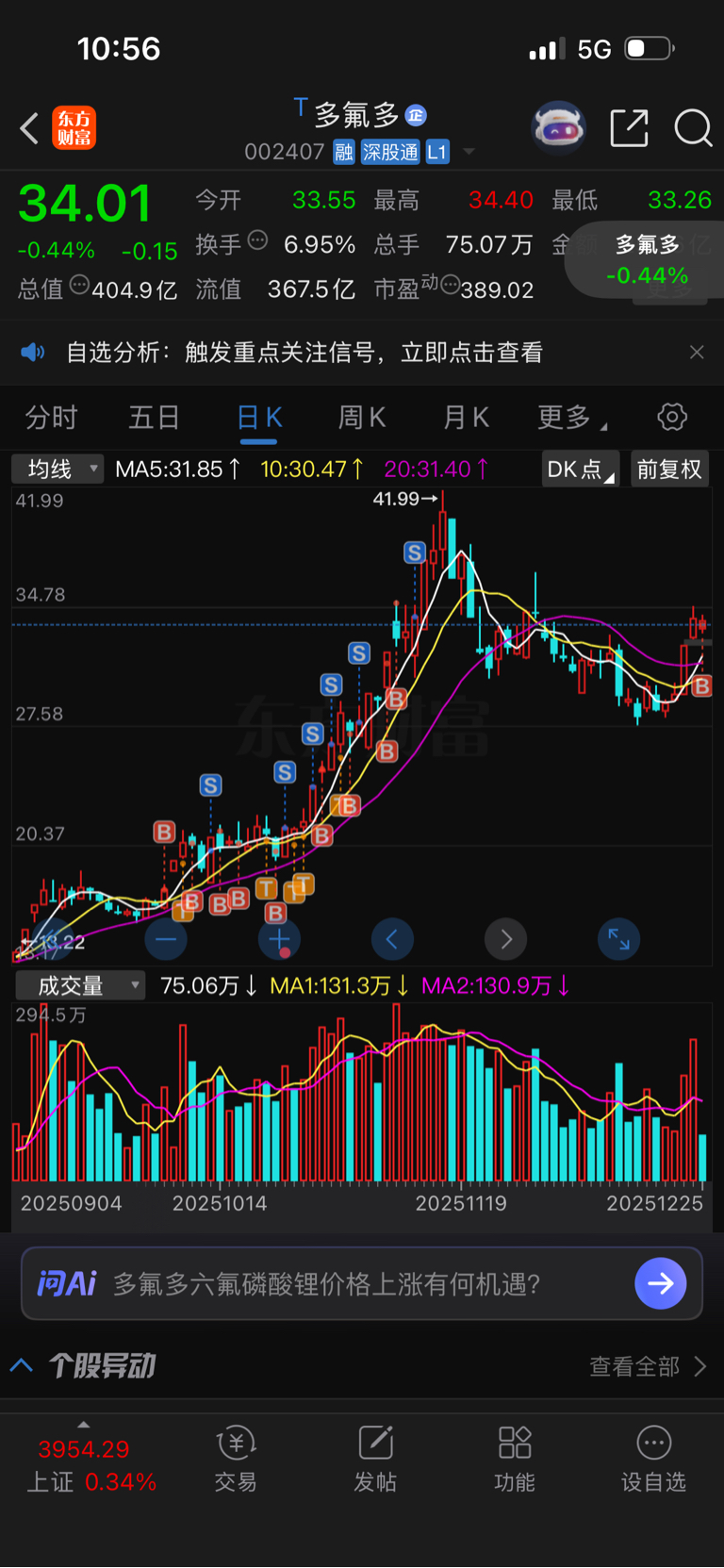This screenshot has width=724, height=1568.
Task: Open the 均线 indicator dropdown
Action: 58,469
